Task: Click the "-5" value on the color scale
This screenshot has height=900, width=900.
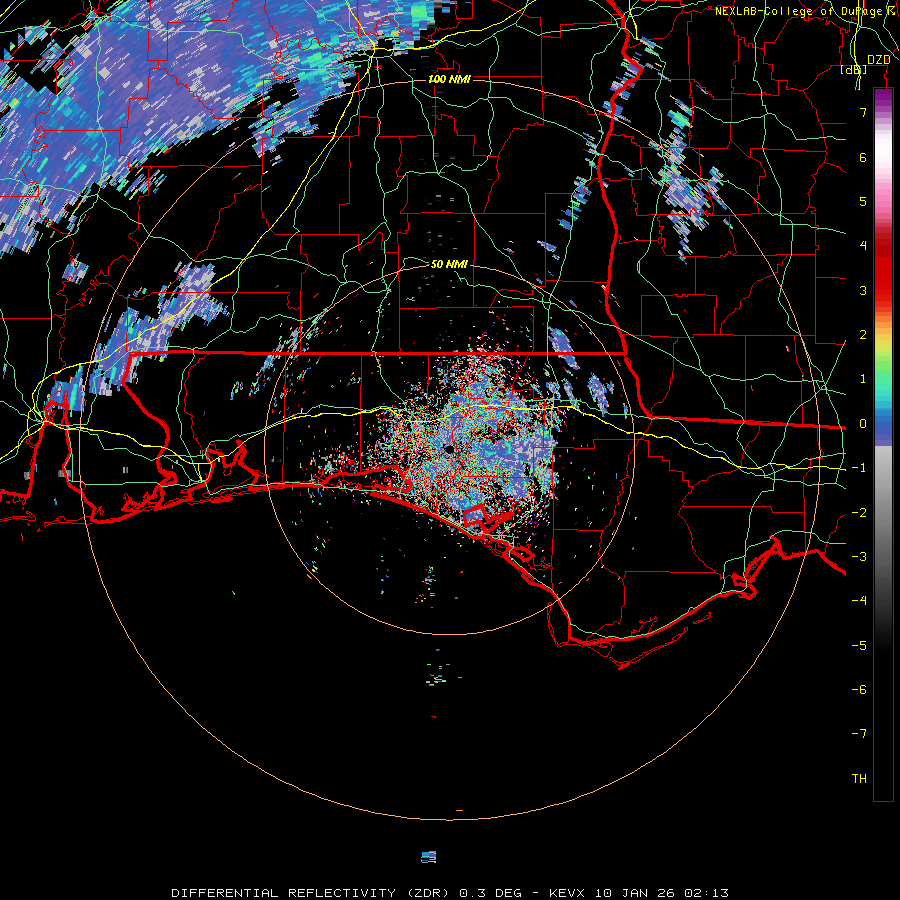Action: (859, 645)
